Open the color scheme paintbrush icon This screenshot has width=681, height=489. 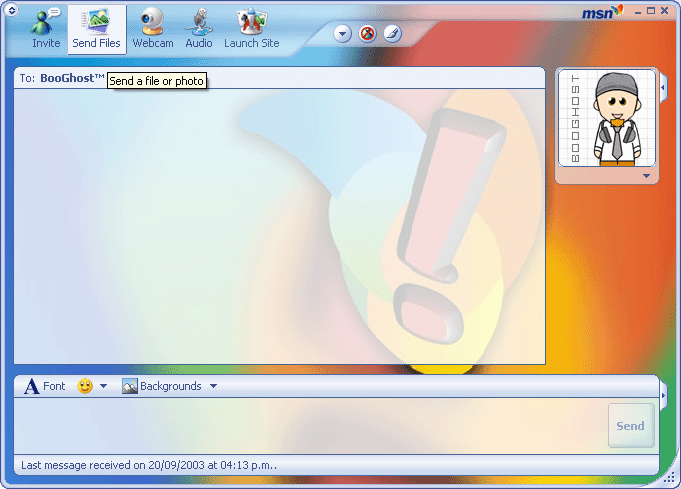(392, 33)
